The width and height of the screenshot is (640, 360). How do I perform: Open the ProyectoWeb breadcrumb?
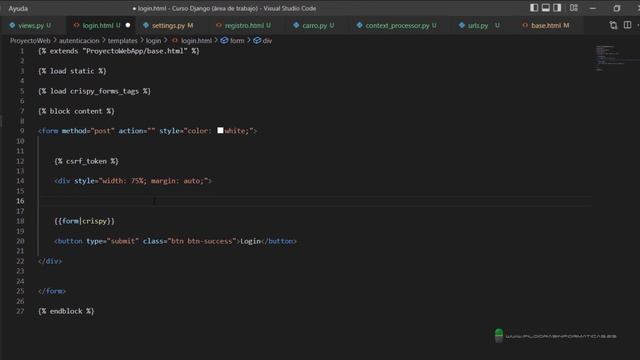point(30,40)
